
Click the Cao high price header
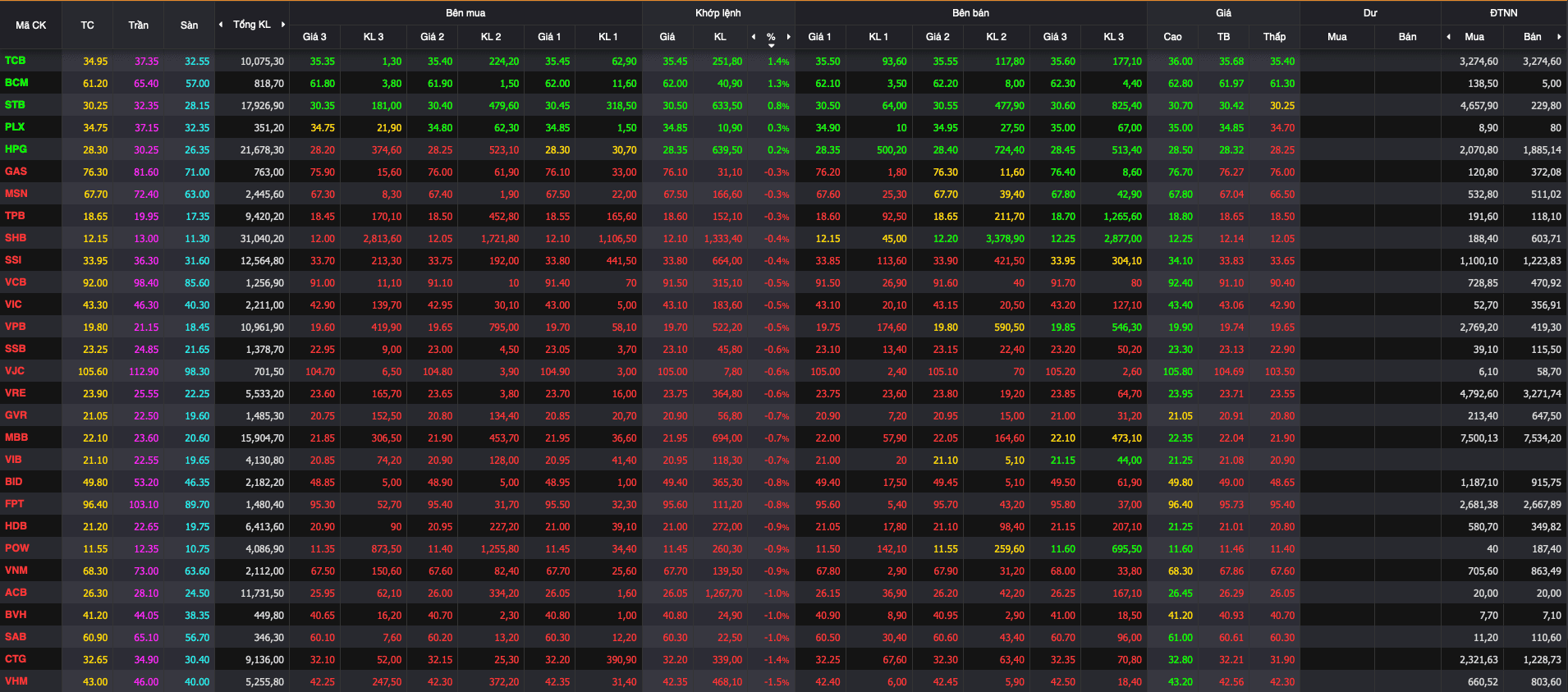1172,37
